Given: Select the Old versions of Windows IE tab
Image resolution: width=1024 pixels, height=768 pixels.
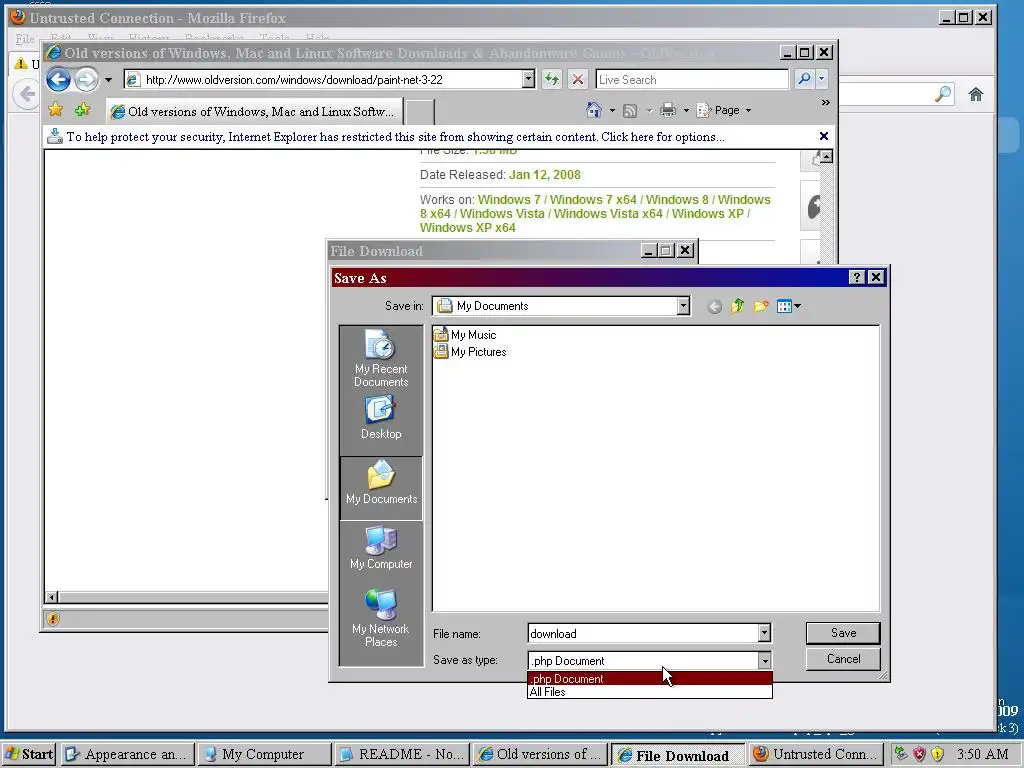Looking at the screenshot, I should pyautogui.click(x=254, y=112).
